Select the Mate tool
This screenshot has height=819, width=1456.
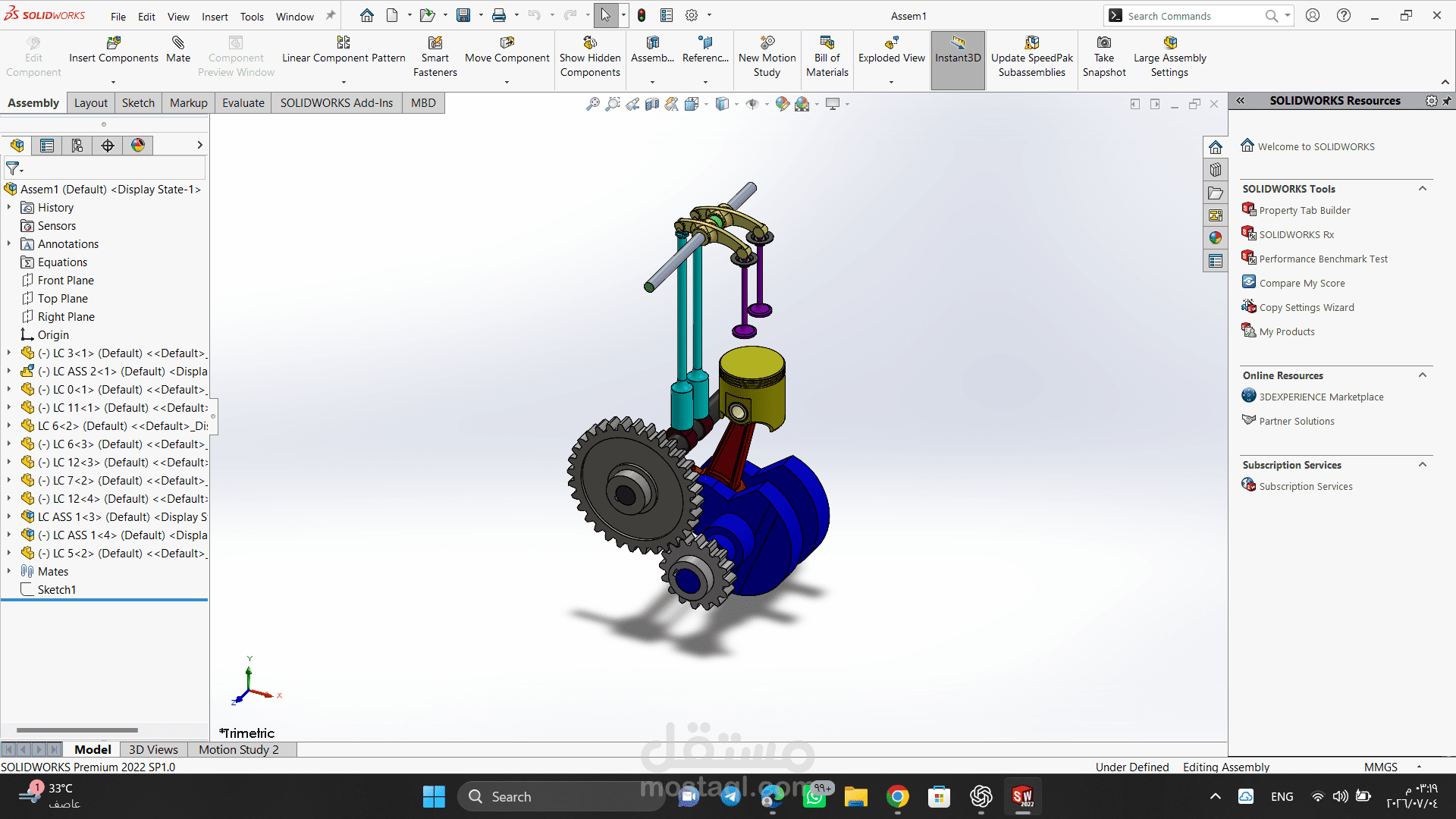178,50
